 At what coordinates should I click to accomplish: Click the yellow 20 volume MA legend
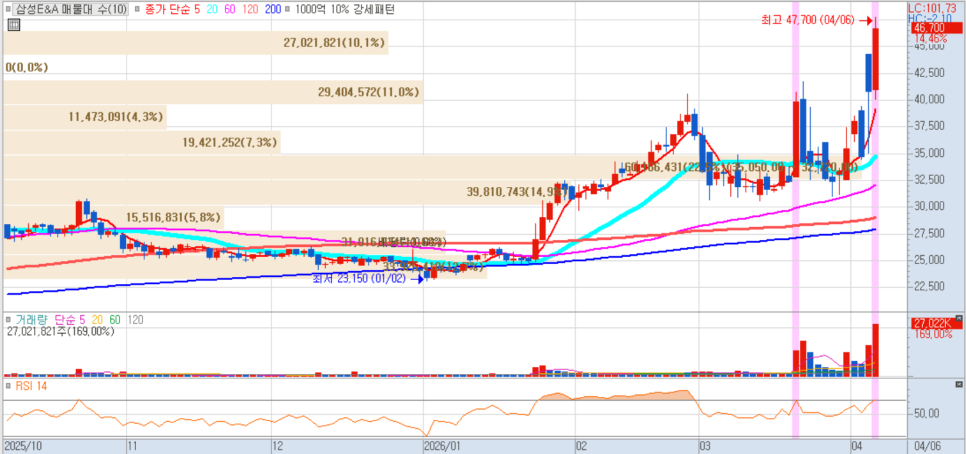coord(97,320)
